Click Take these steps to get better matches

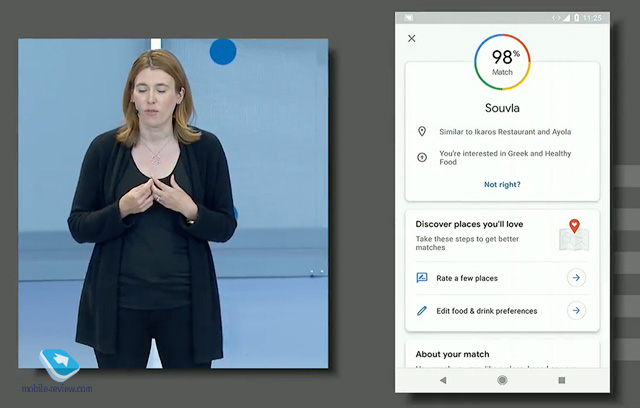467,243
